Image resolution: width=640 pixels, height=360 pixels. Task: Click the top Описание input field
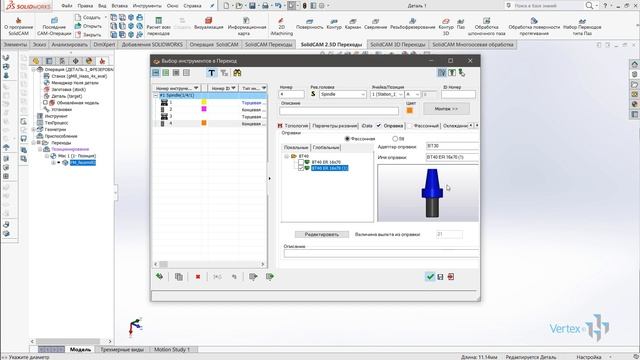point(339,111)
